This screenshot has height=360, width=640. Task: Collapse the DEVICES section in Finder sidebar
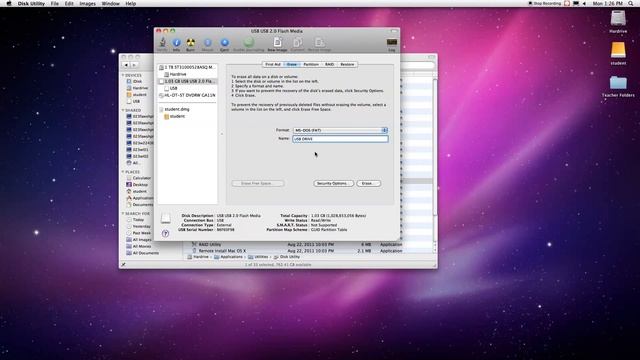pos(123,76)
